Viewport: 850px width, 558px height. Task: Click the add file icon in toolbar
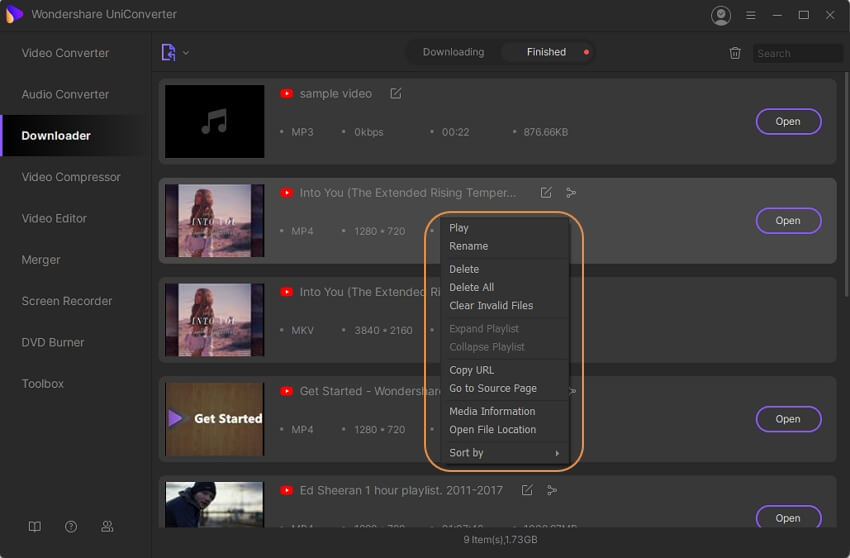168,52
